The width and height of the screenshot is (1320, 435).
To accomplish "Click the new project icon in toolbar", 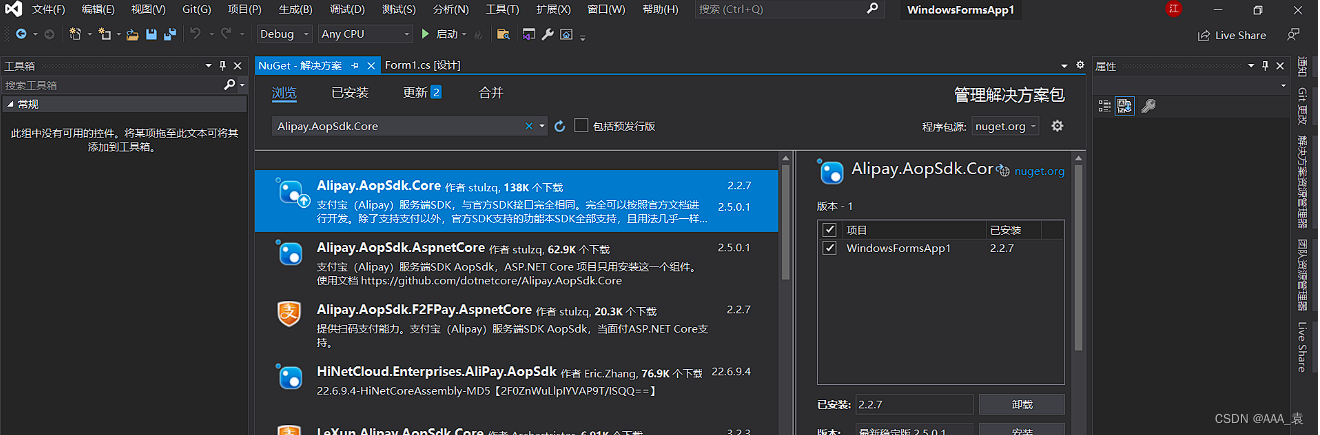I will point(76,34).
